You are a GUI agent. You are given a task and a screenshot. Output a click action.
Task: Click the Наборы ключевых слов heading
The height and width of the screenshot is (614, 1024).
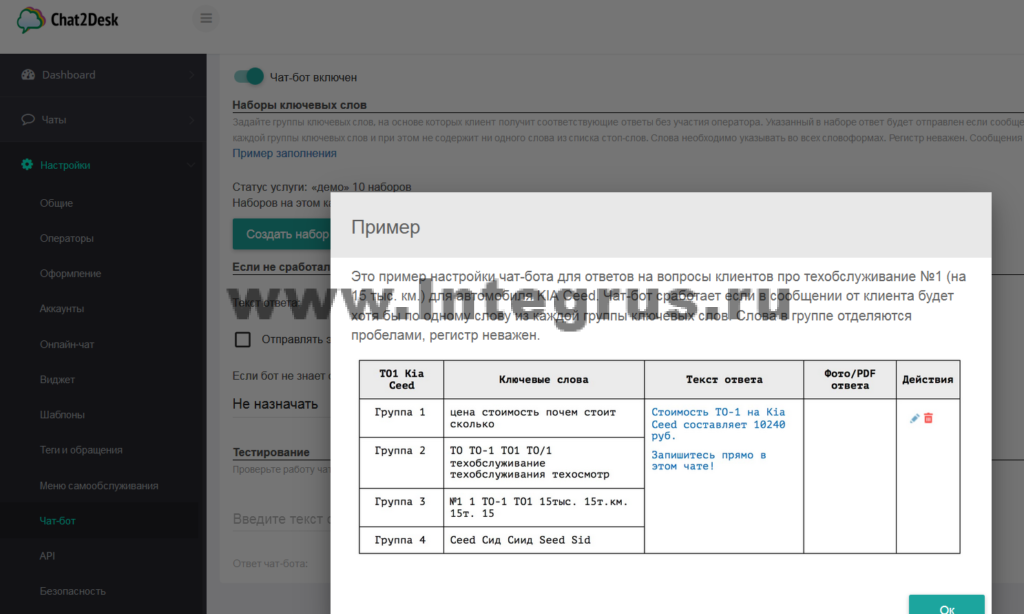pyautogui.click(x=299, y=105)
